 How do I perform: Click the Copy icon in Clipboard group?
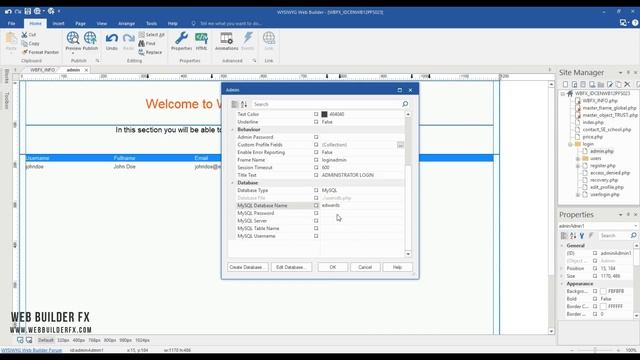pos(25,43)
